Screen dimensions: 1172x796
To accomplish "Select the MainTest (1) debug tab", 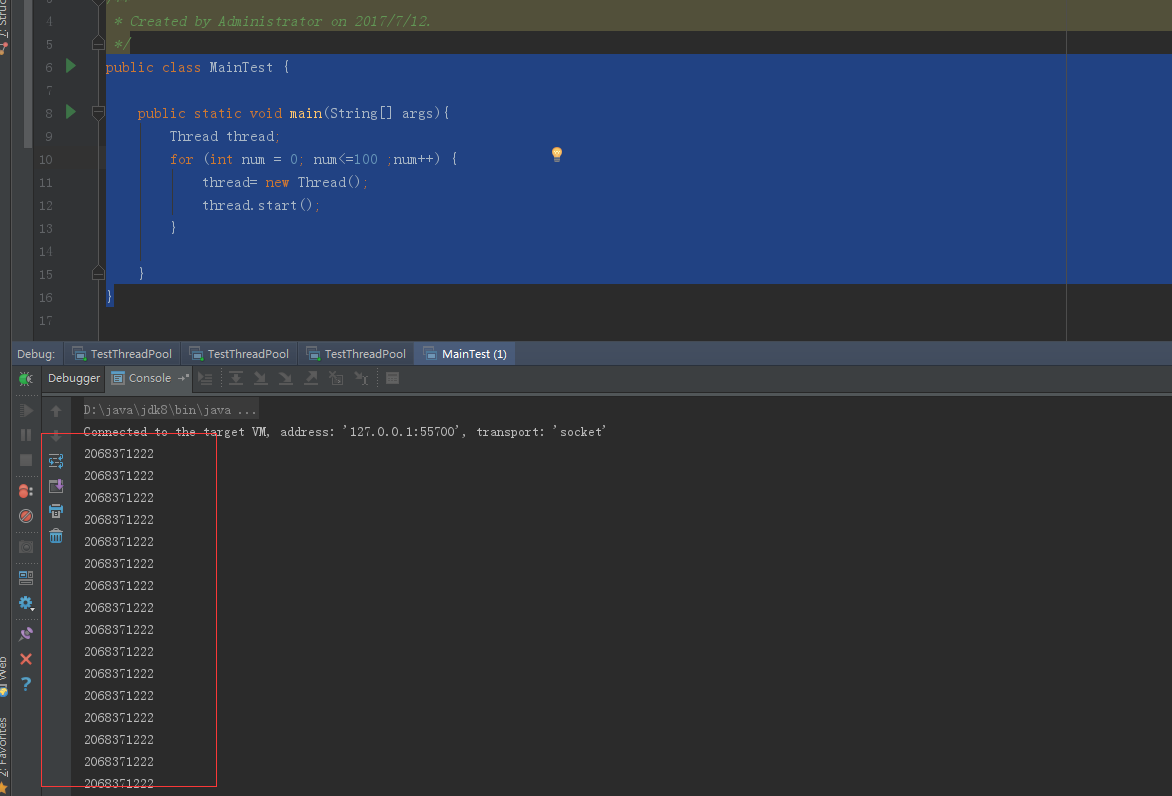I will (465, 354).
